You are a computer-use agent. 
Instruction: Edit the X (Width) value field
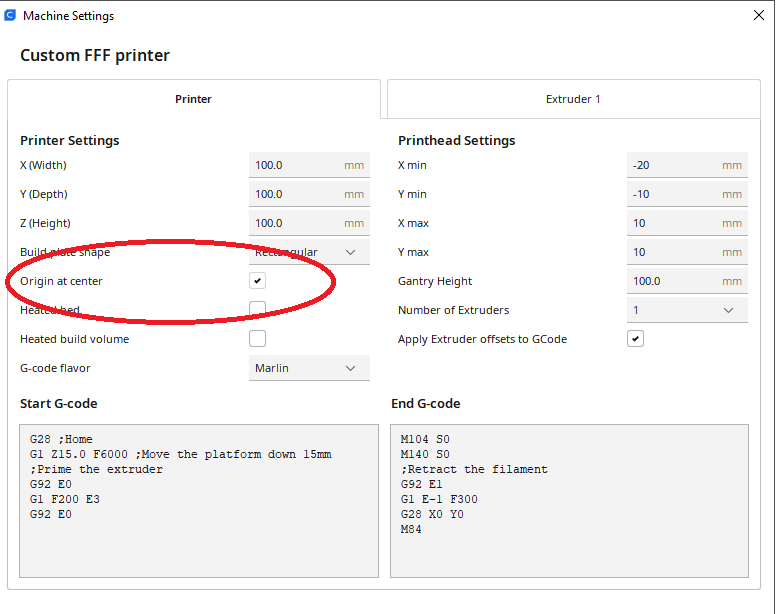(309, 165)
